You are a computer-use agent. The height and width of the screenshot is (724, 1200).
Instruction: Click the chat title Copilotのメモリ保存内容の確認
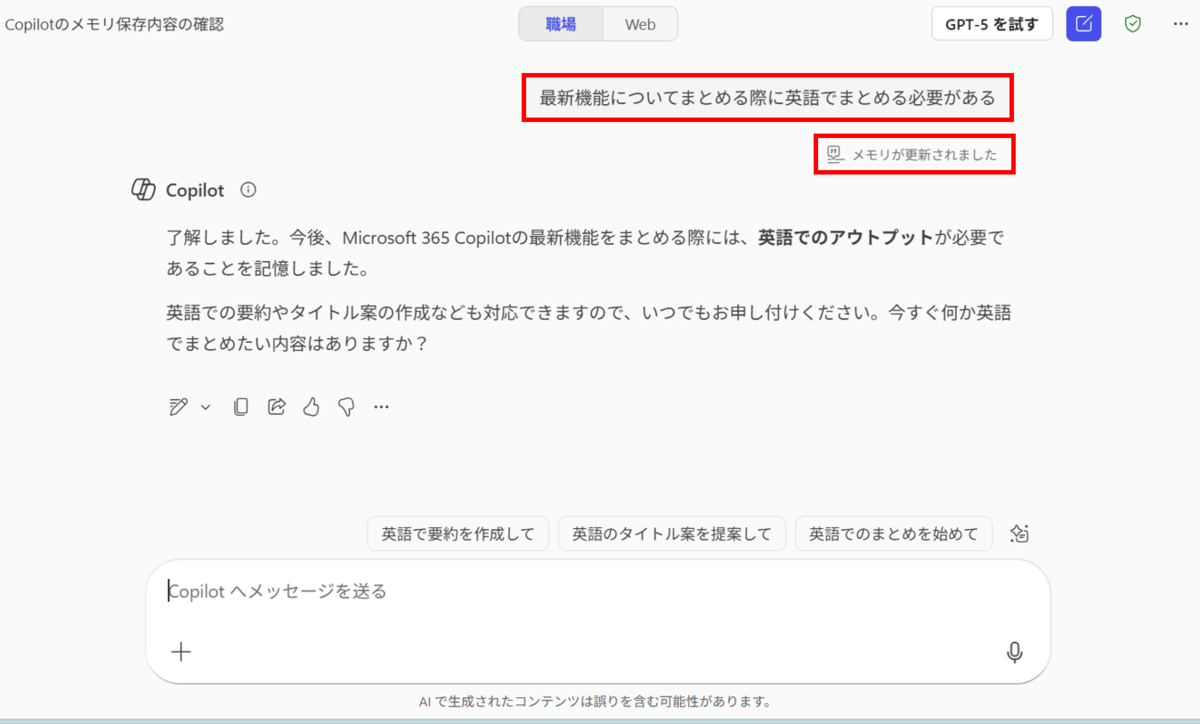tap(114, 24)
